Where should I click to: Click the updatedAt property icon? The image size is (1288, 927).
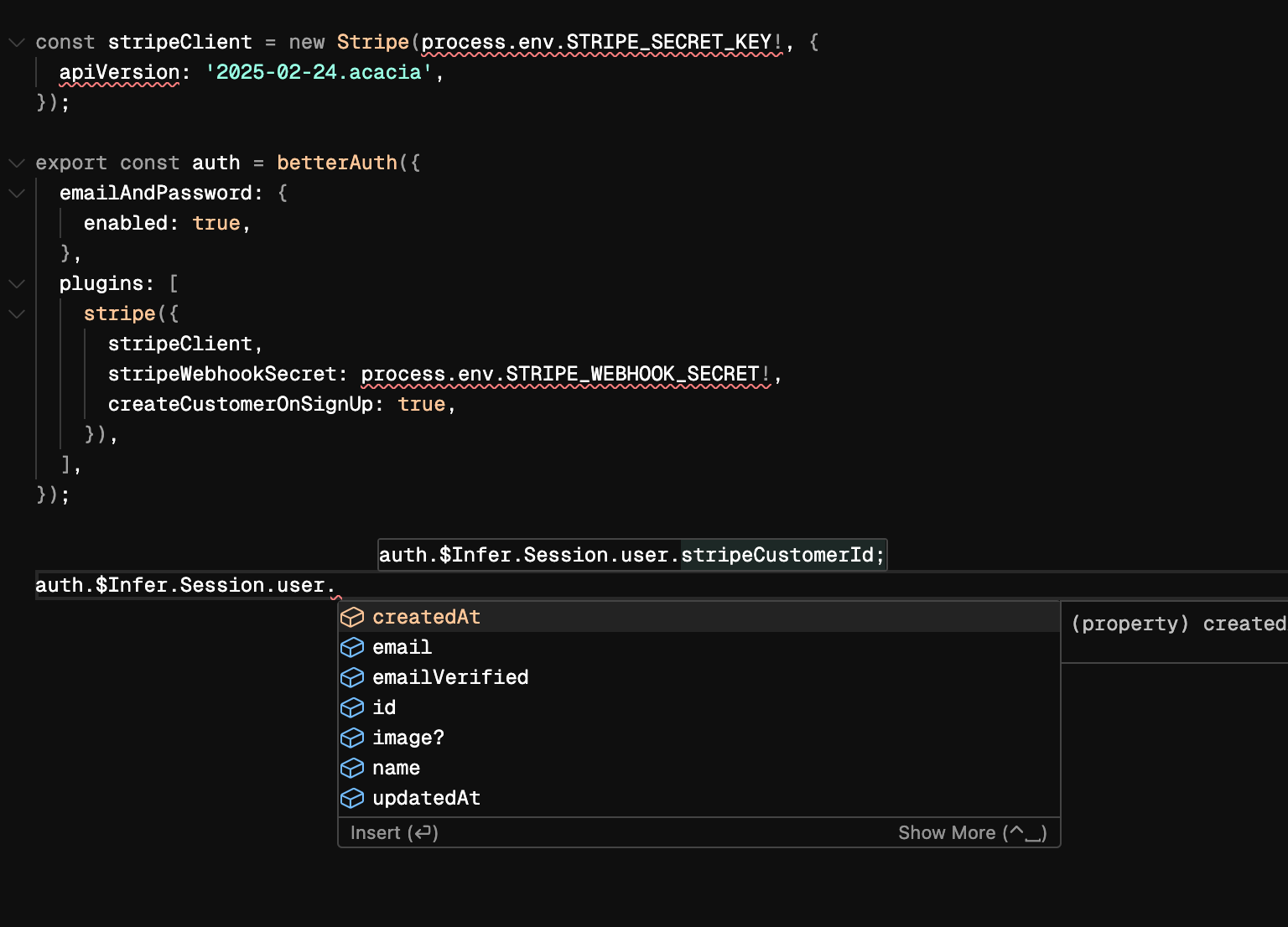(x=352, y=799)
